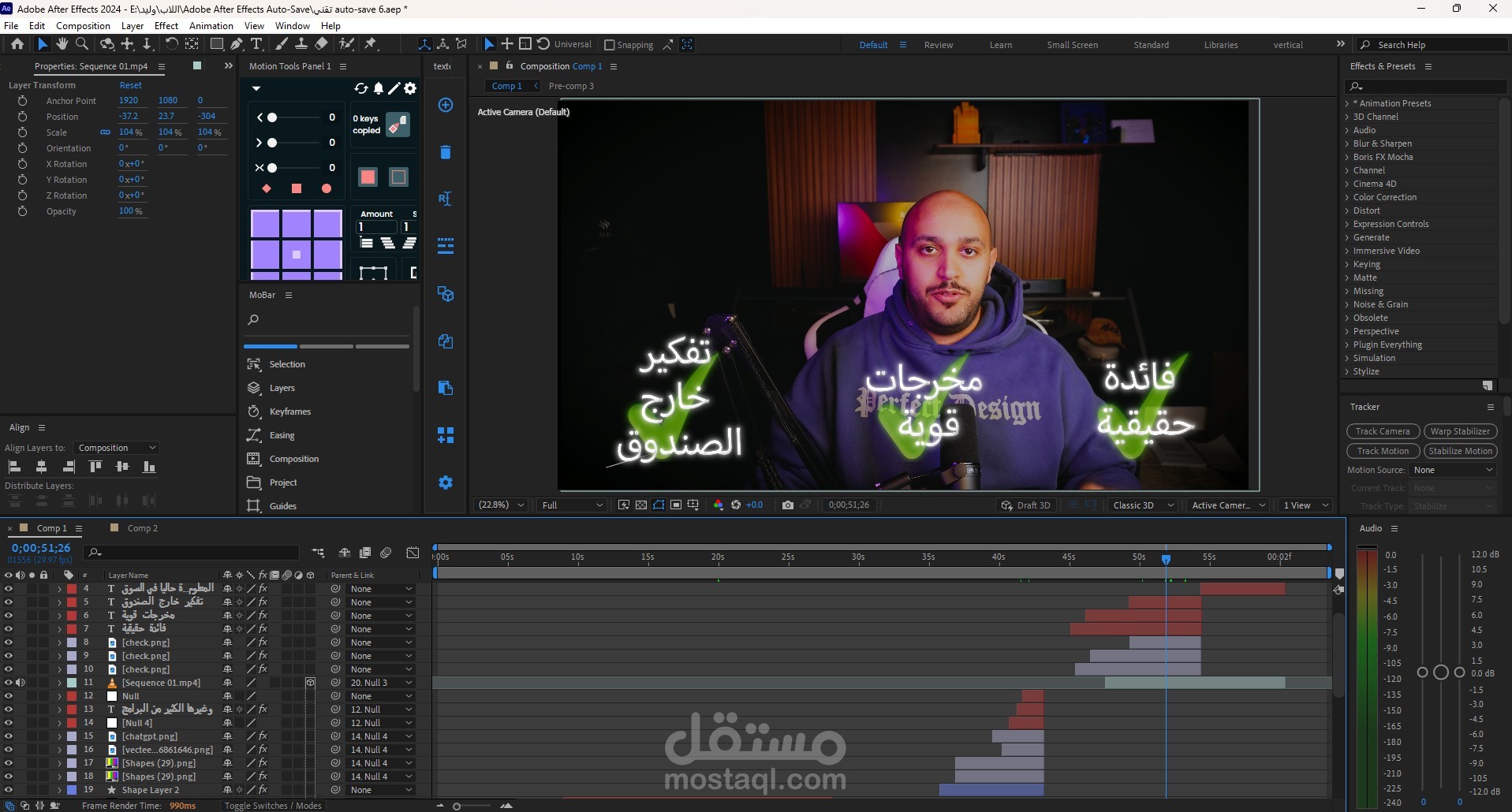Select the Zoom tool
Image resolution: width=1512 pixels, height=812 pixels.
(x=81, y=44)
